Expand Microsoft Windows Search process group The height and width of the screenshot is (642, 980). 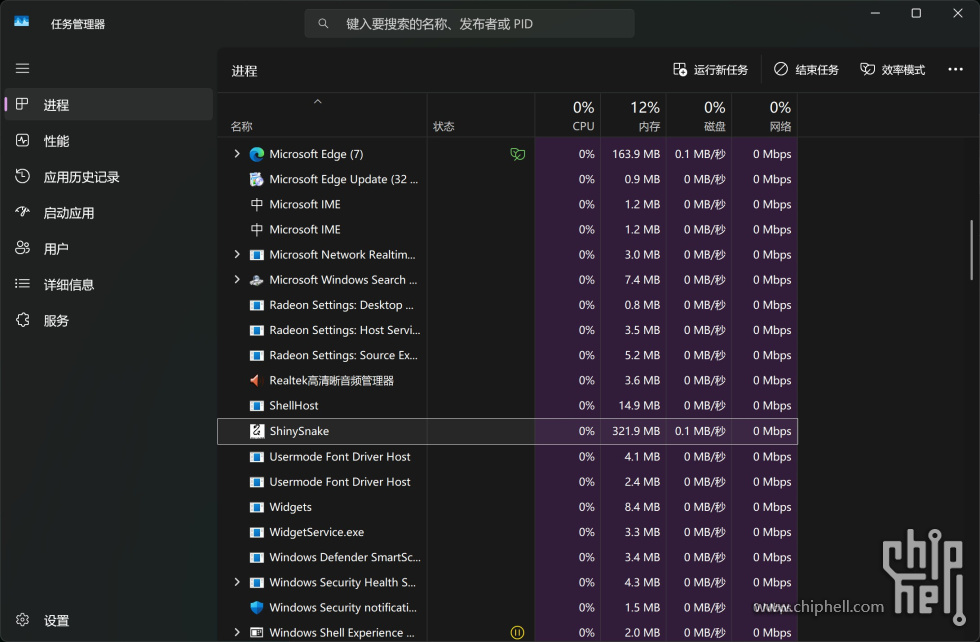pyautogui.click(x=237, y=280)
